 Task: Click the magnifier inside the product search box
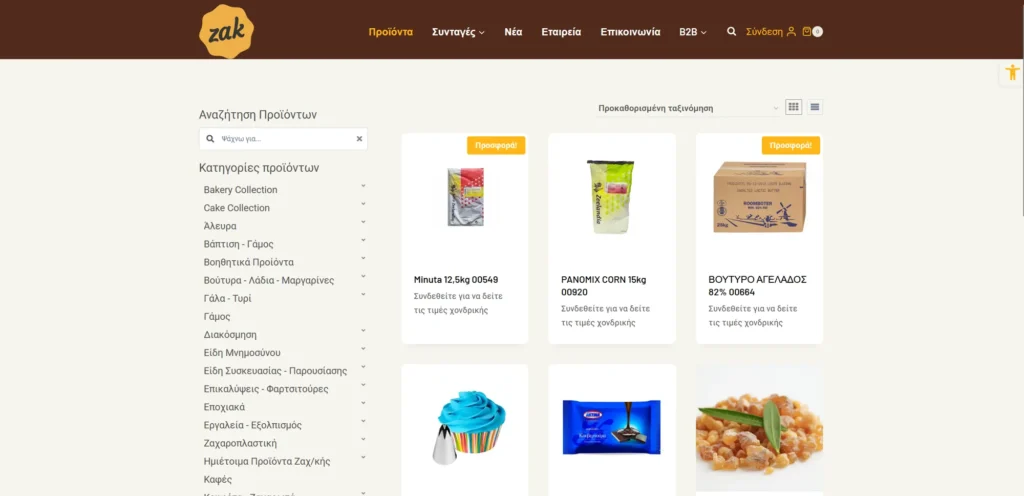210,139
